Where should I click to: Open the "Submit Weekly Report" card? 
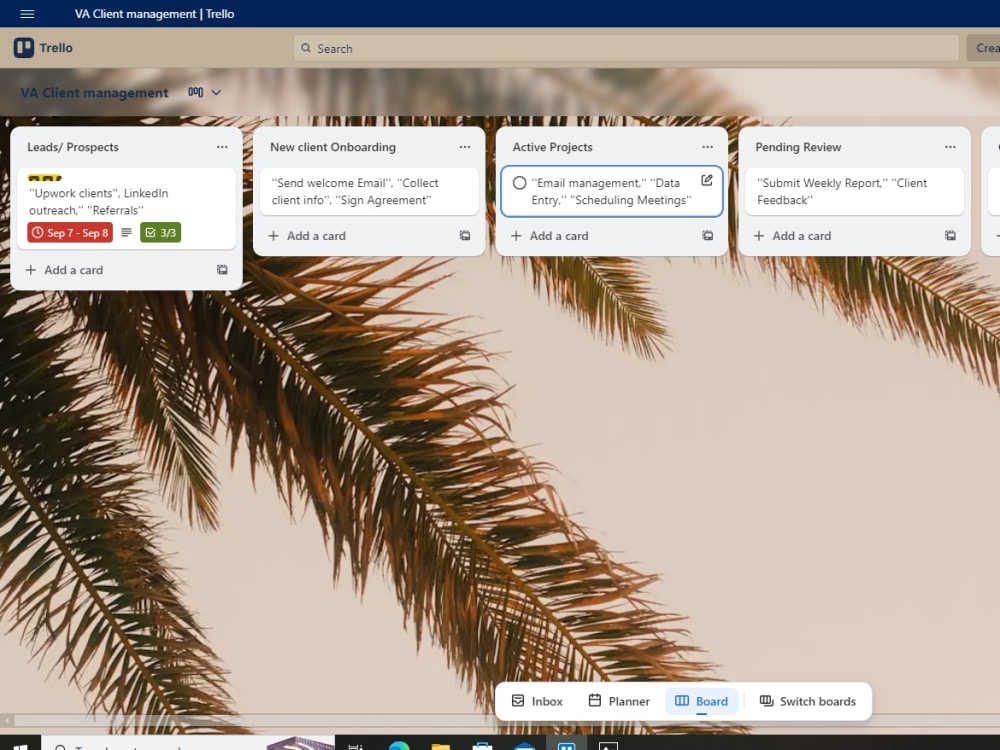point(855,191)
